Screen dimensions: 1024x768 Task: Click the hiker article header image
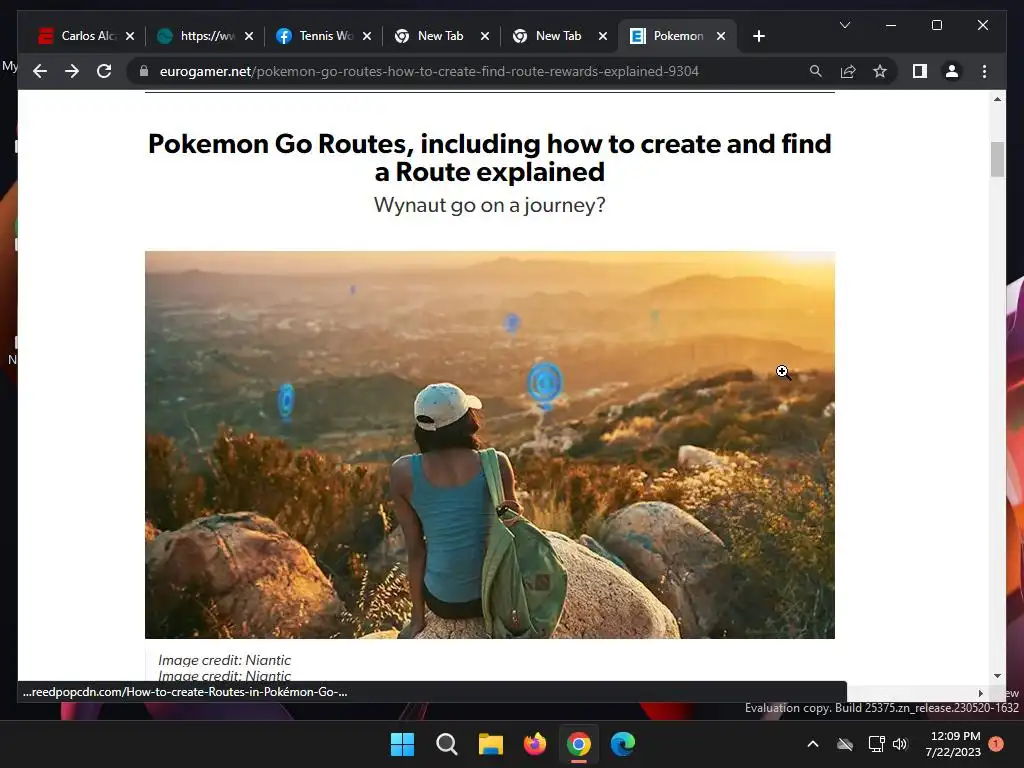pos(490,445)
